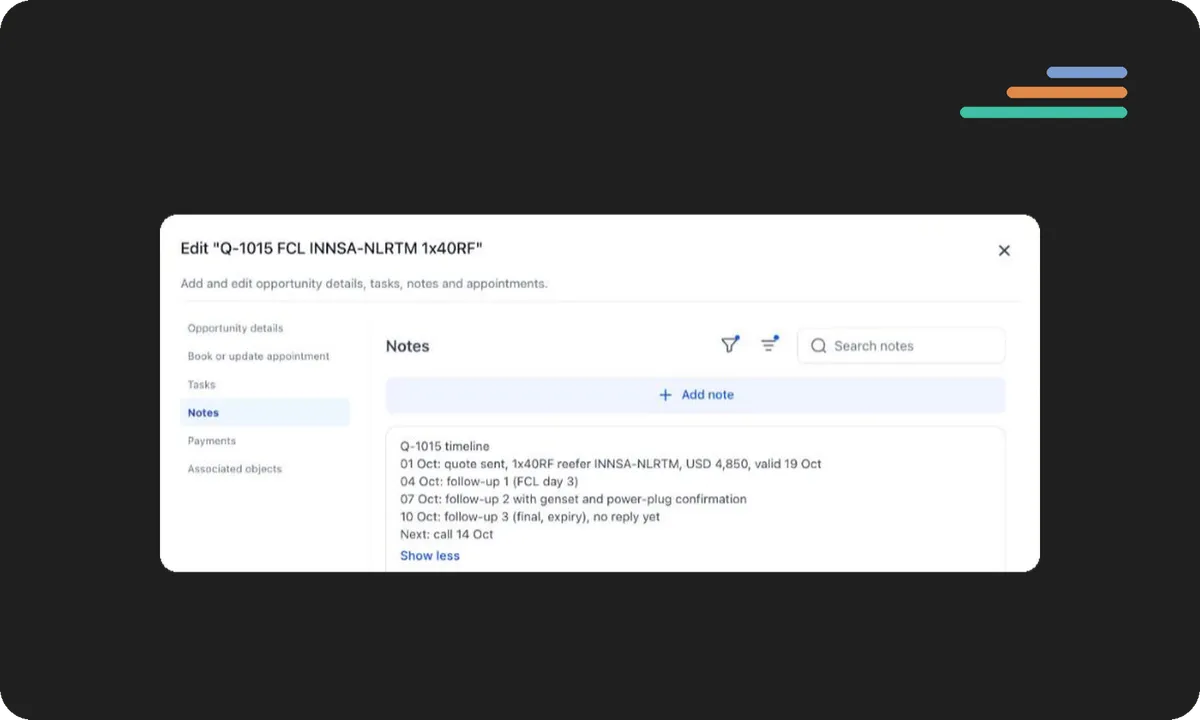Open the Payments section
The width and height of the screenshot is (1200, 720).
(x=212, y=440)
